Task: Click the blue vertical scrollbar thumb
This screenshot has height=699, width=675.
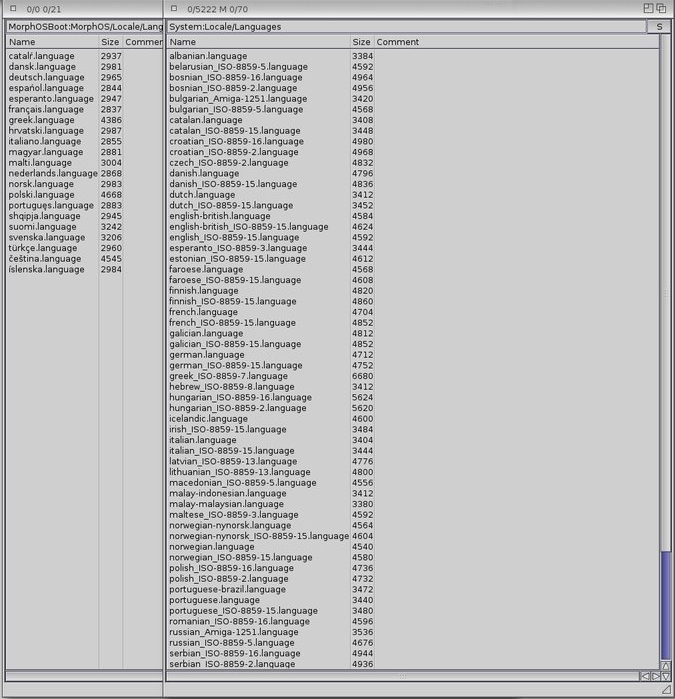Action: (666, 604)
